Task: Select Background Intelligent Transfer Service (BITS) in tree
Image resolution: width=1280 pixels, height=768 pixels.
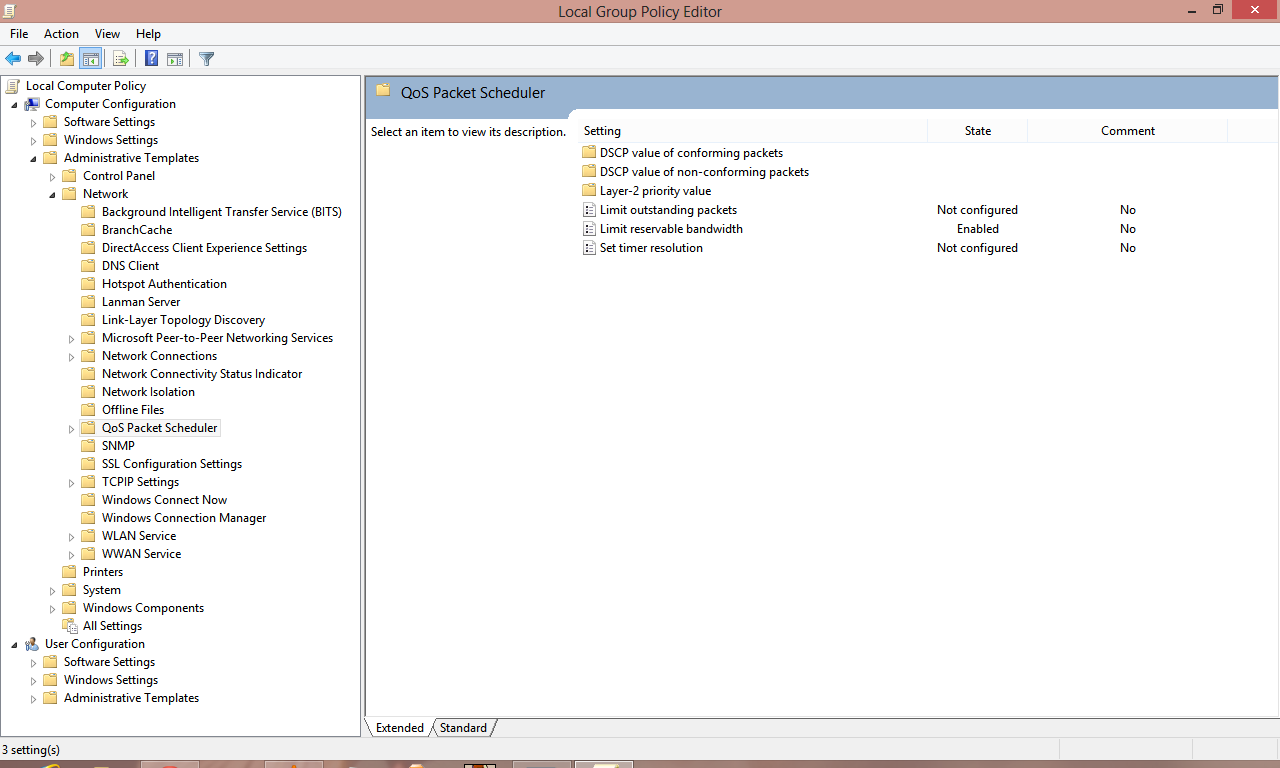Action: pos(222,212)
